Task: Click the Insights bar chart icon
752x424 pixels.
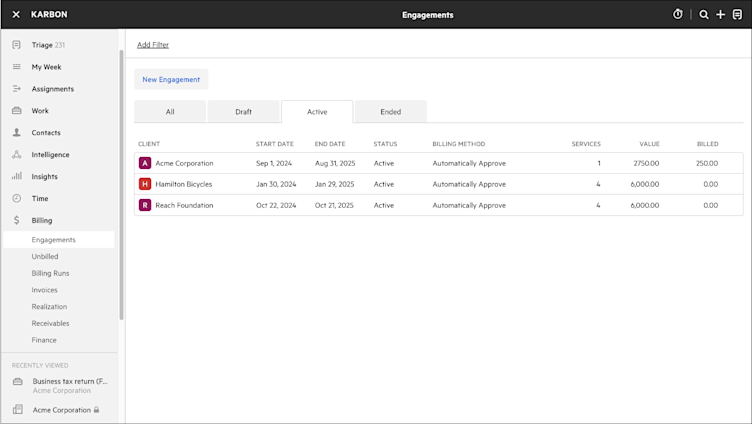Action: point(16,176)
